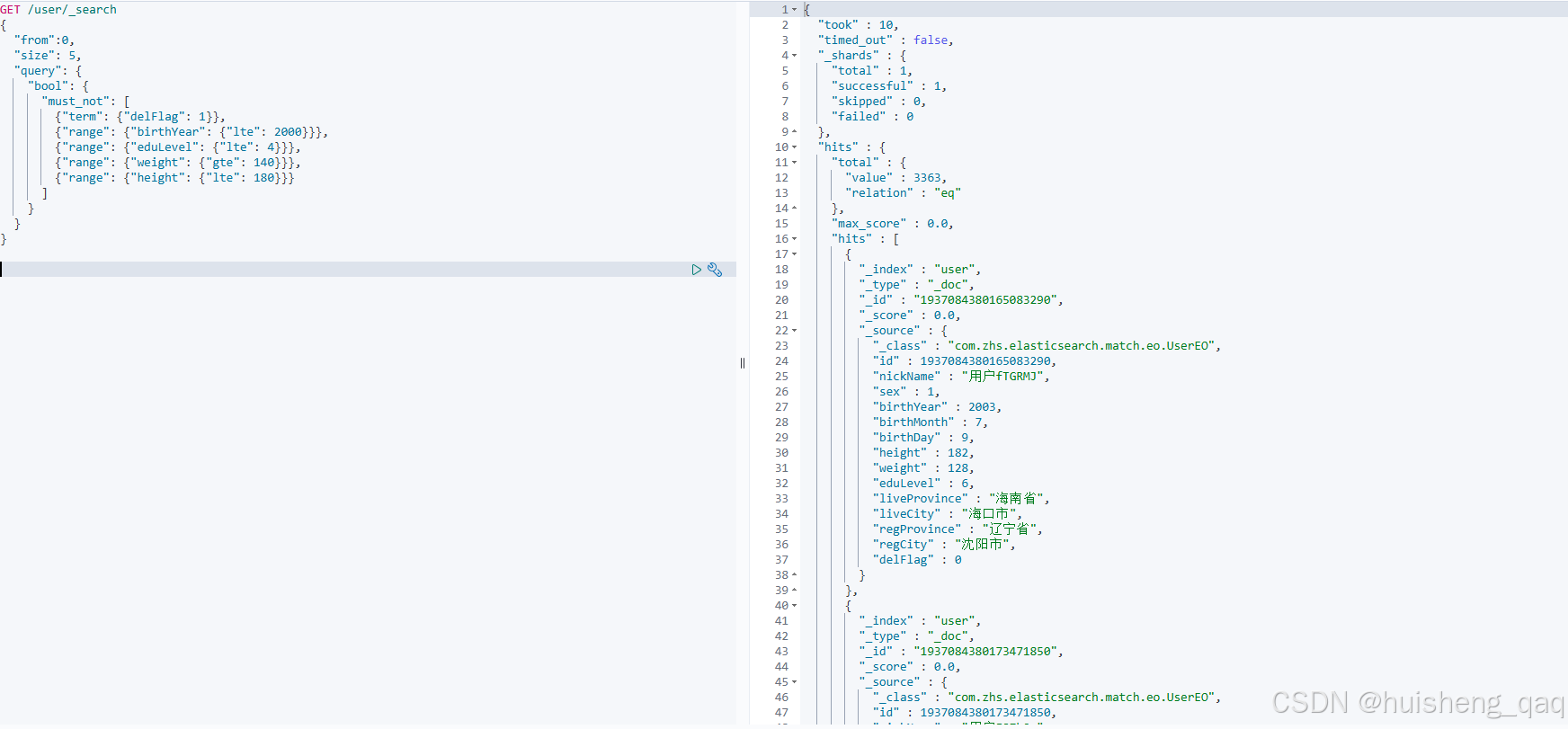Click the "birthYear" : 2003 line
The height and width of the screenshot is (729, 1568).
coord(937,407)
